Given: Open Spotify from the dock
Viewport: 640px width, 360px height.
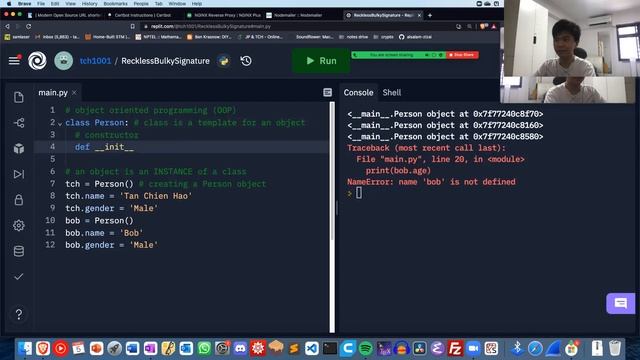Looking at the screenshot, I should click(x=366, y=348).
